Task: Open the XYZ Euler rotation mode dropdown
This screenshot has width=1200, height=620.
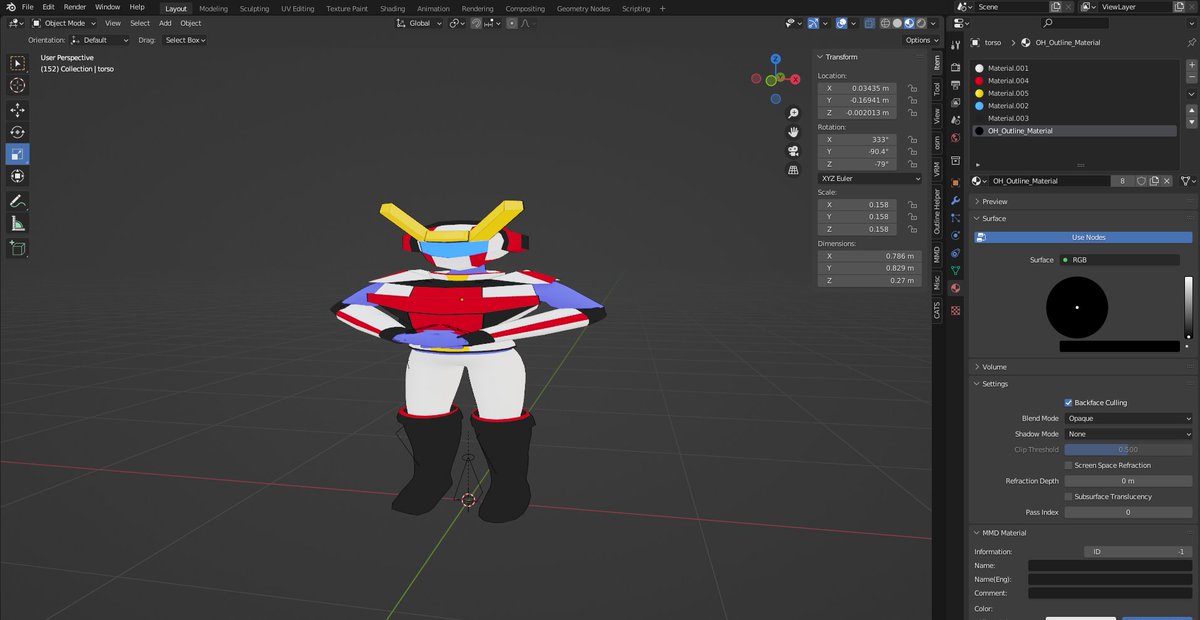Action: coord(870,178)
